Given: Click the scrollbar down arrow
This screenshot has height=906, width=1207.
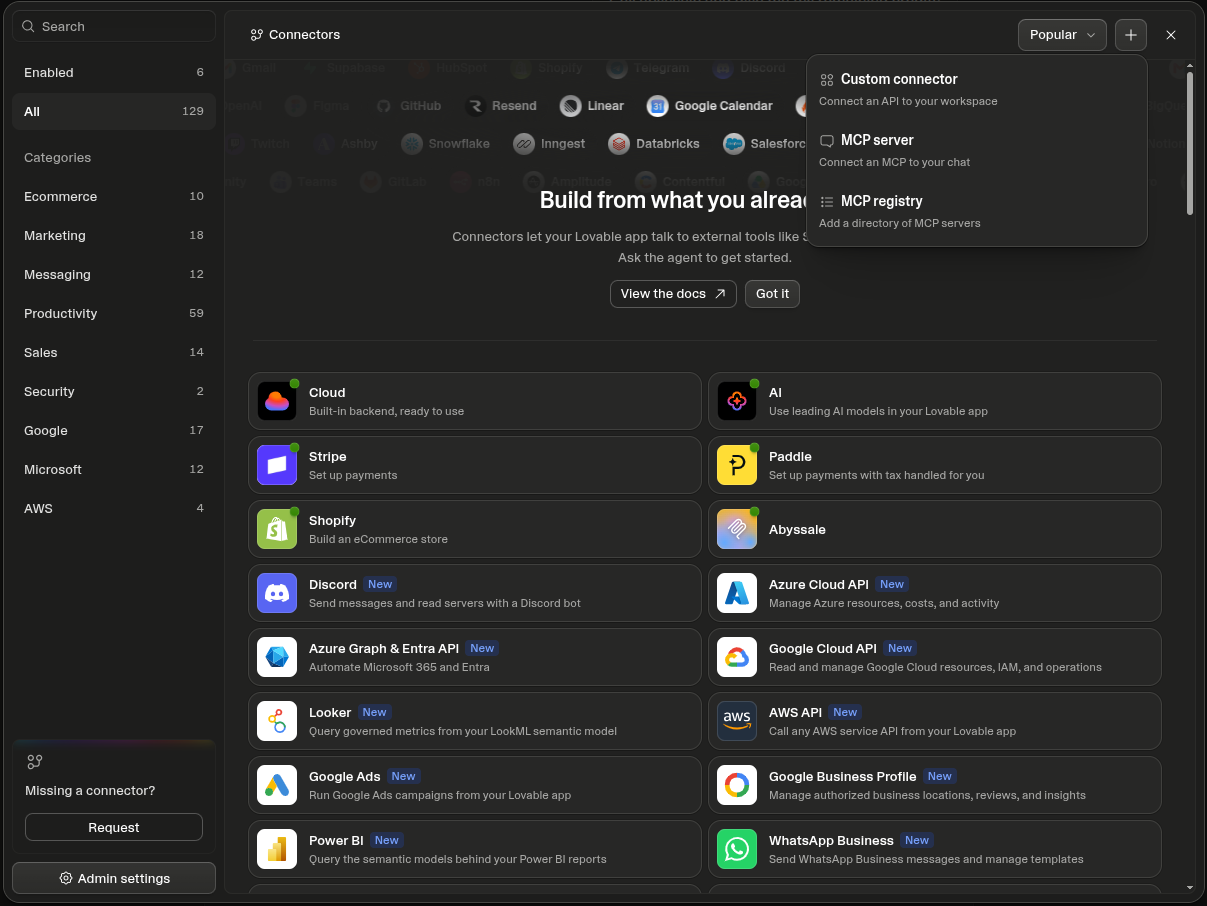Looking at the screenshot, I should (x=1190, y=887).
